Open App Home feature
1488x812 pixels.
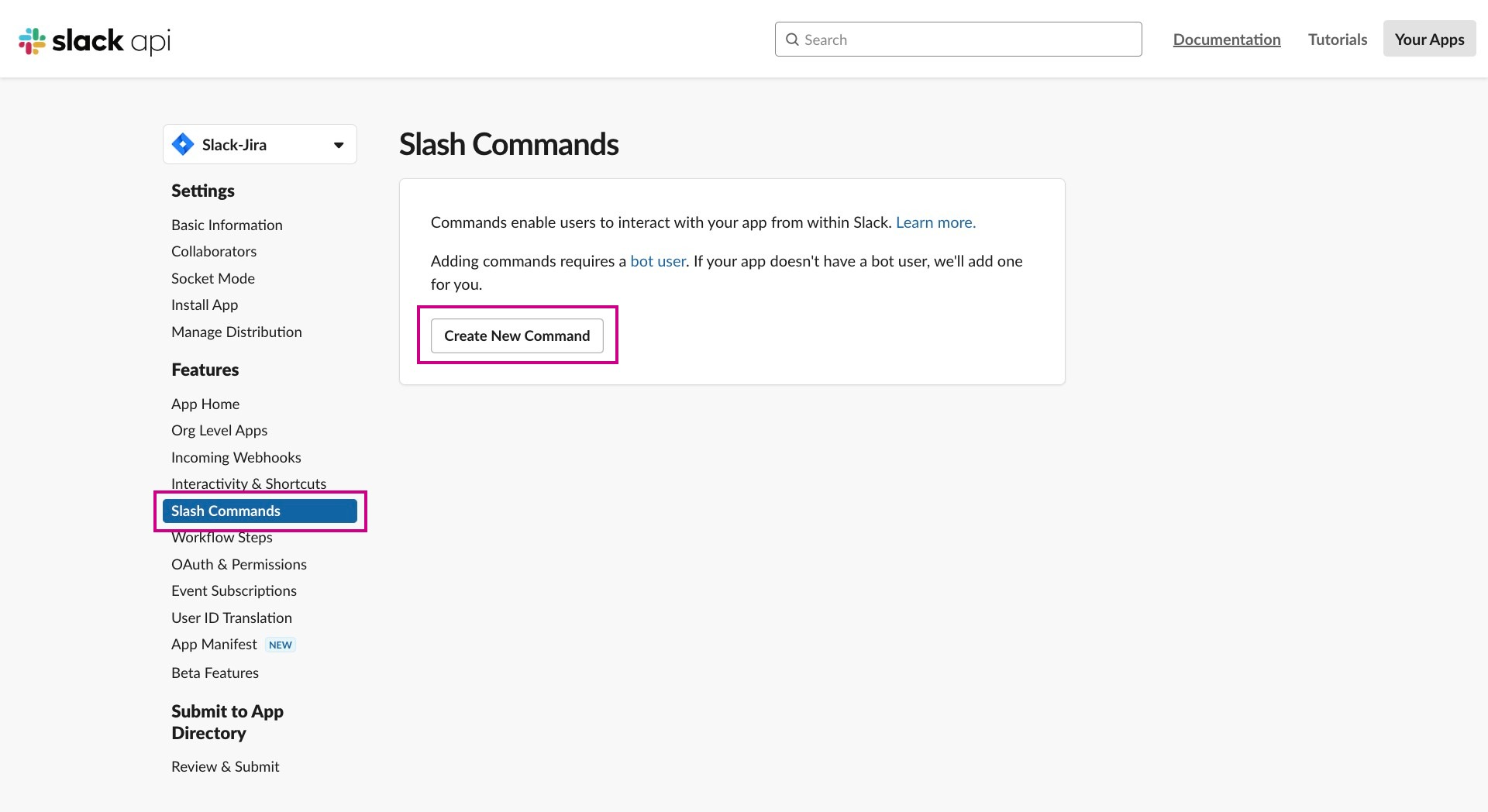pyautogui.click(x=205, y=404)
